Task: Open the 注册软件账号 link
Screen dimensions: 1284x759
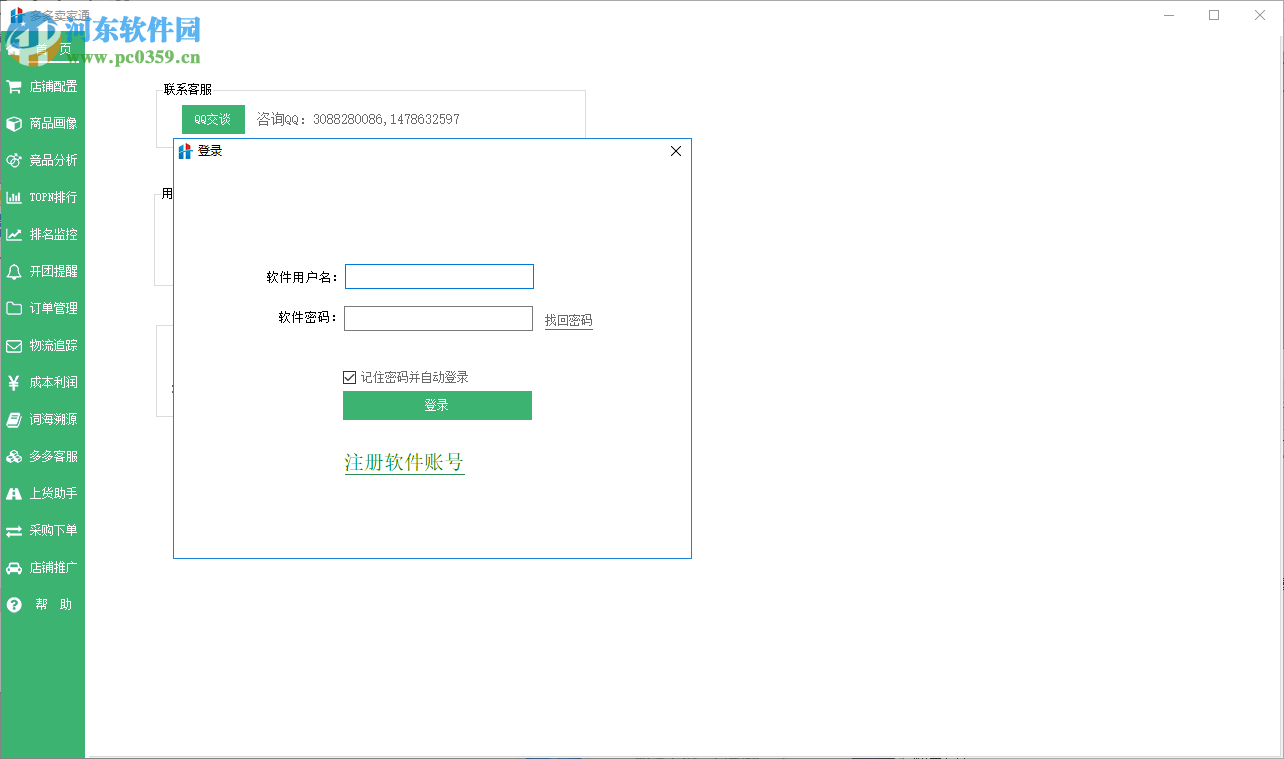Action: click(x=404, y=462)
